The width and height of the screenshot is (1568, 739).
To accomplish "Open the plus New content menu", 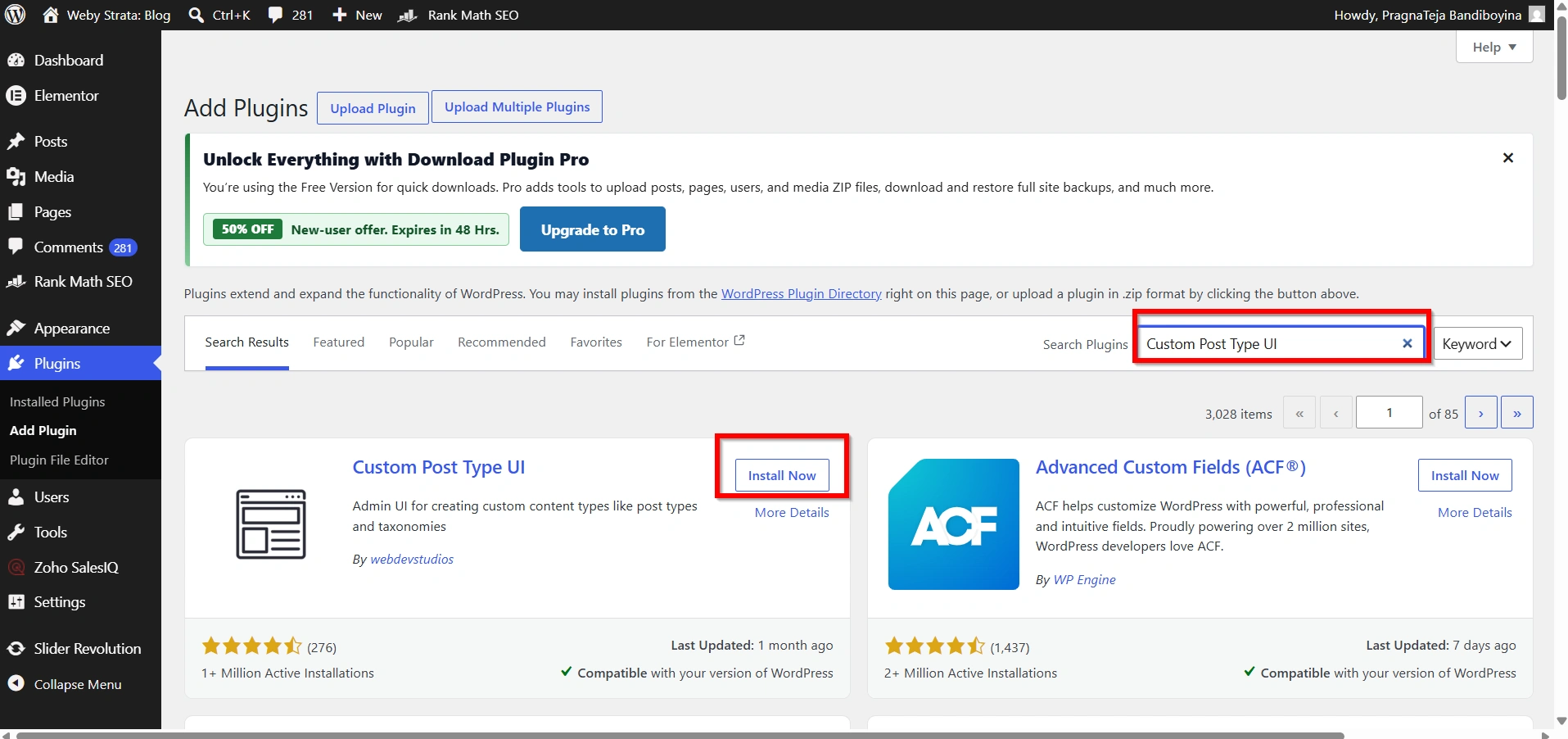I will pyautogui.click(x=357, y=15).
